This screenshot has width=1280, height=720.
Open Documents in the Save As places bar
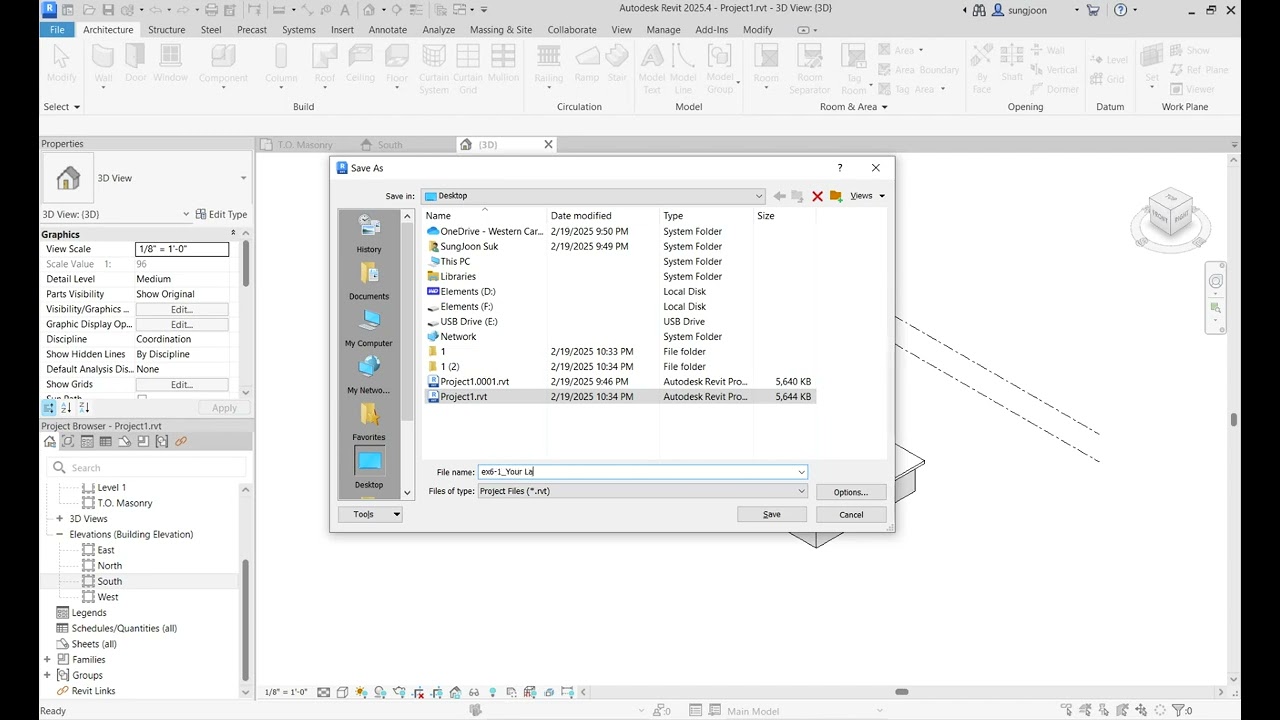(369, 281)
